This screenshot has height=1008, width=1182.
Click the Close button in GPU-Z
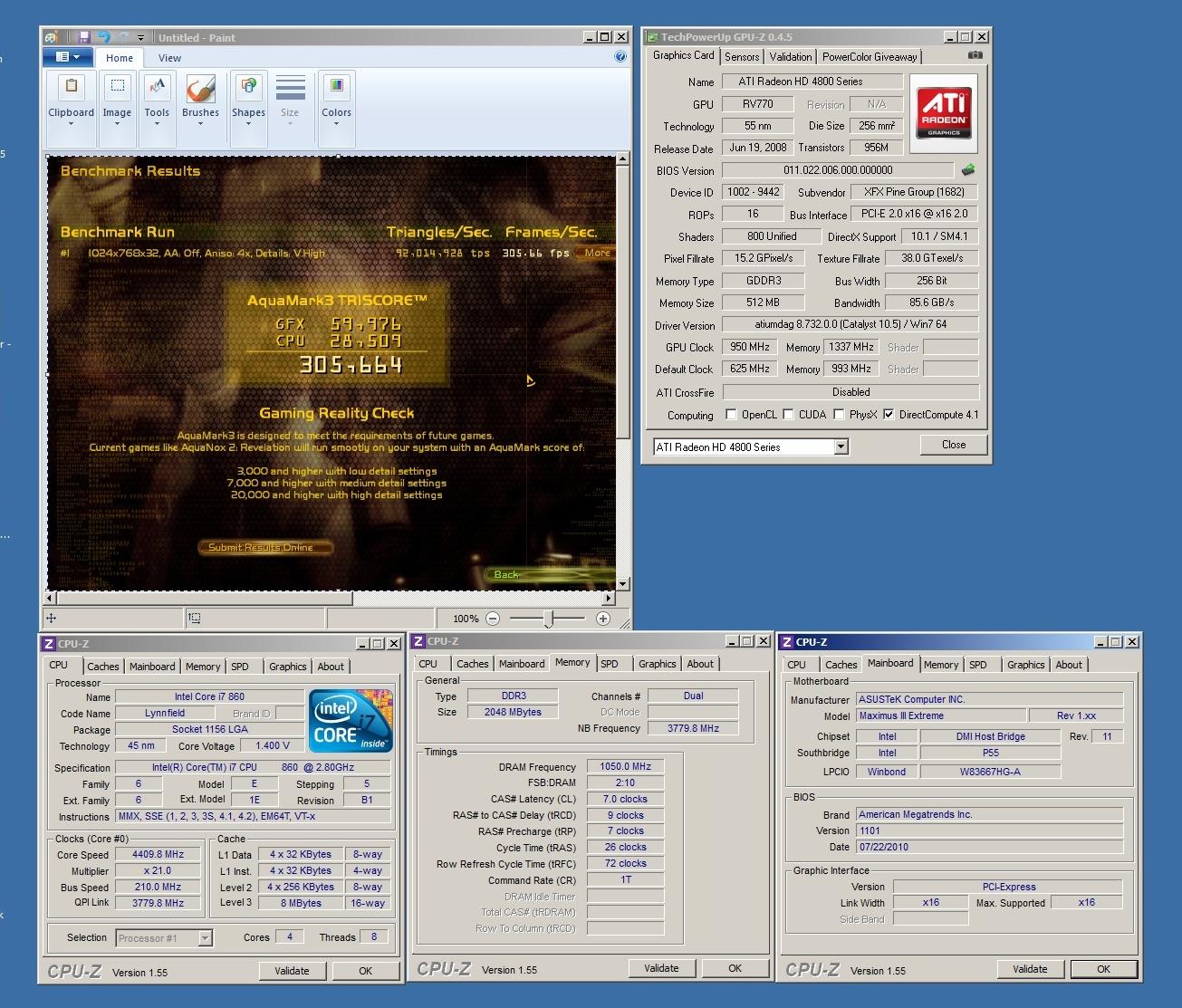point(953,445)
